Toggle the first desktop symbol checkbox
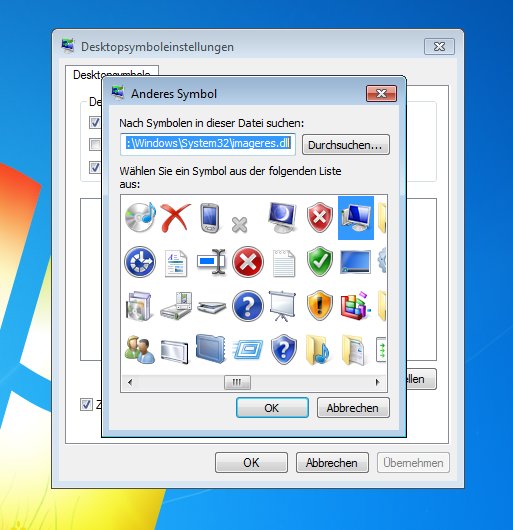The height and width of the screenshot is (530, 513). click(x=95, y=122)
